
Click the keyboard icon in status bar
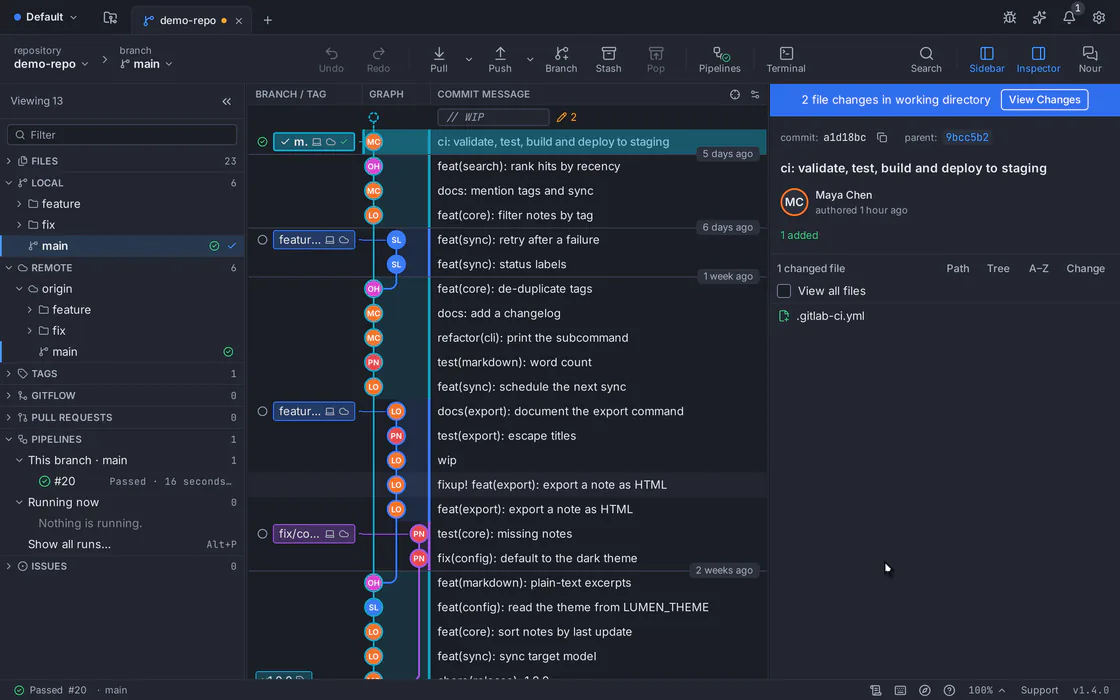pyautogui.click(x=900, y=690)
